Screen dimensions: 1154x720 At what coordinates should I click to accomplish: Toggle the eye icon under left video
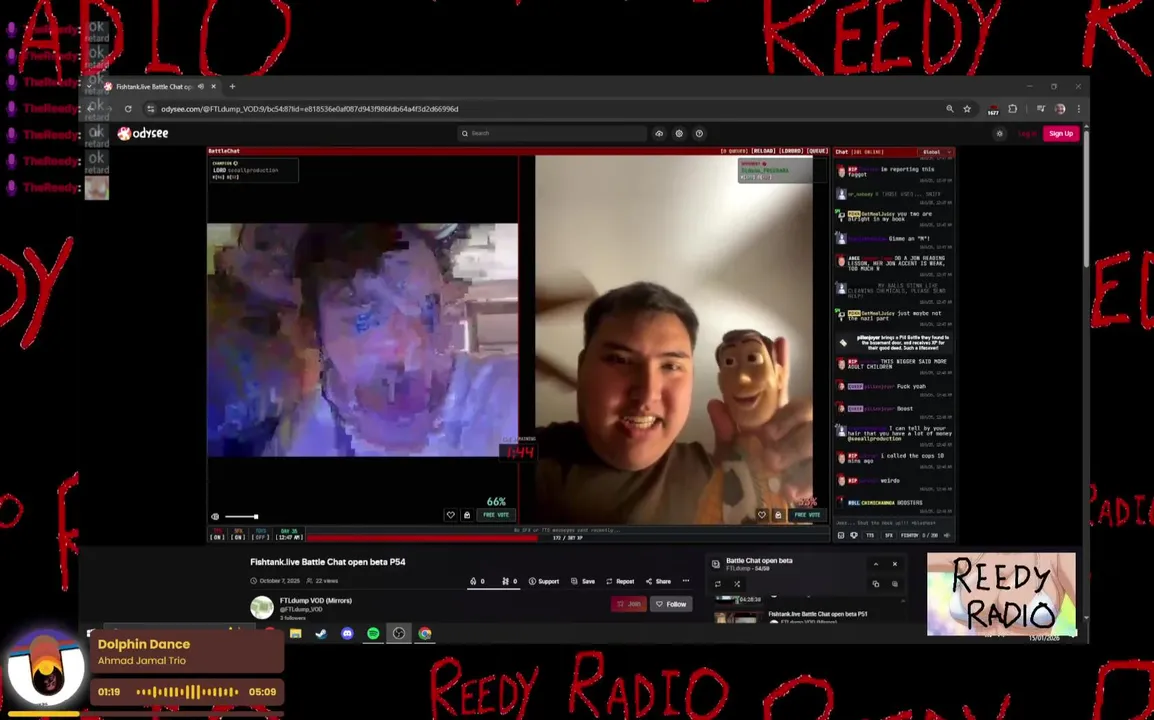click(215, 516)
